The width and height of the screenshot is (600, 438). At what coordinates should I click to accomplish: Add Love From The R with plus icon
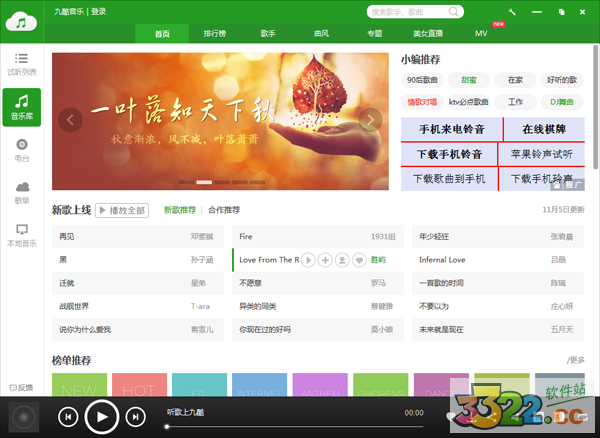(325, 260)
